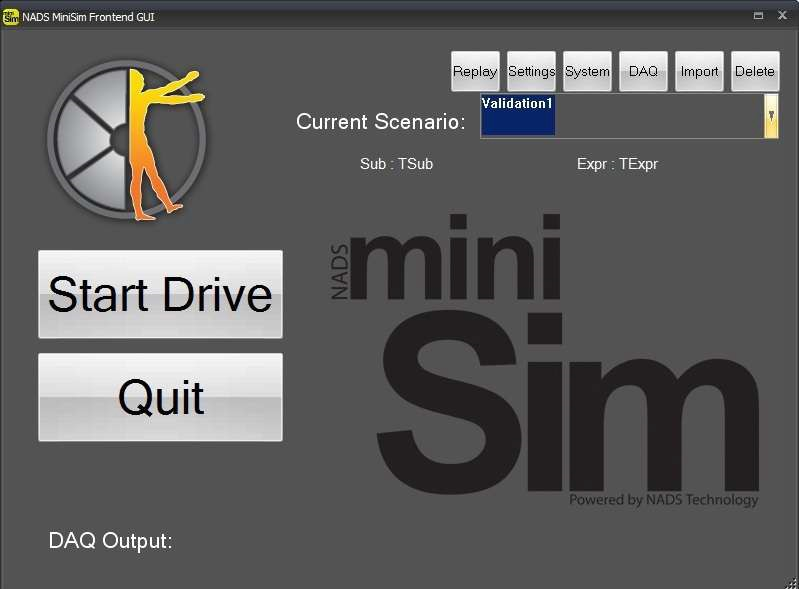Click the window resize grip corner
This screenshot has width=799, height=589.
pos(791,581)
